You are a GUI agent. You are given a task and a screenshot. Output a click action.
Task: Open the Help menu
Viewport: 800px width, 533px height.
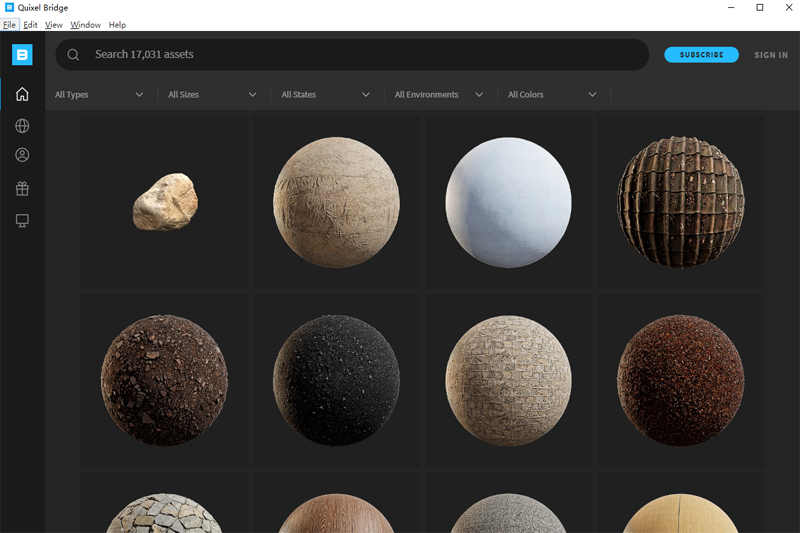coord(117,24)
